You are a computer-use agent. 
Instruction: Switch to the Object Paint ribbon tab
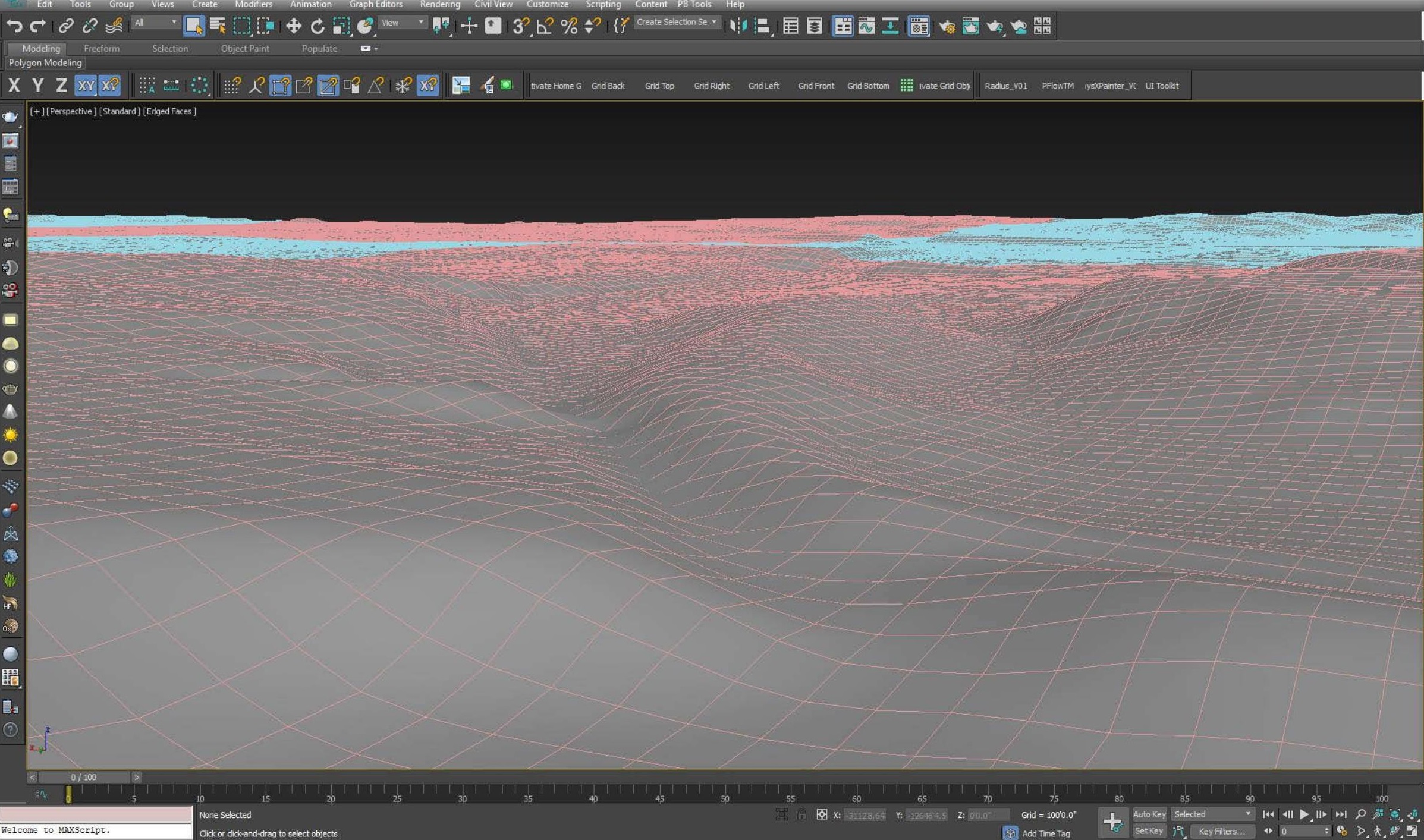[x=245, y=49]
